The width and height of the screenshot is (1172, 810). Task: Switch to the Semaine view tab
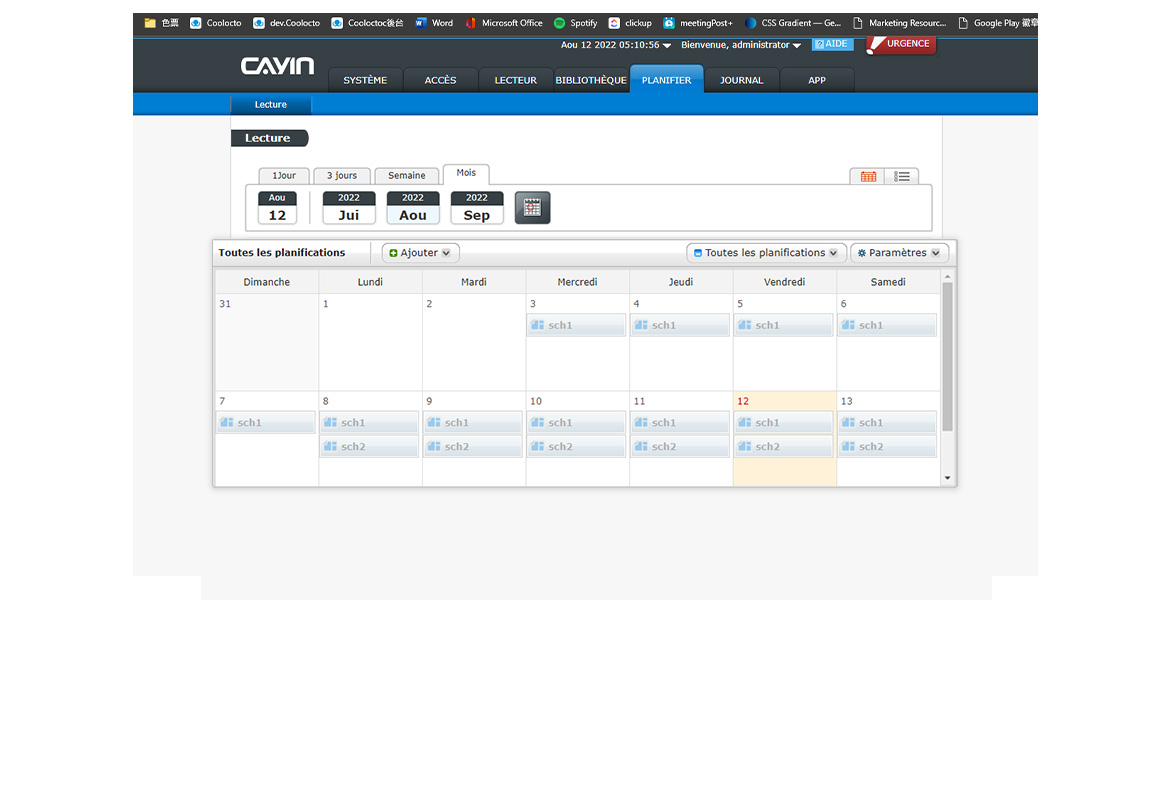[x=407, y=176]
